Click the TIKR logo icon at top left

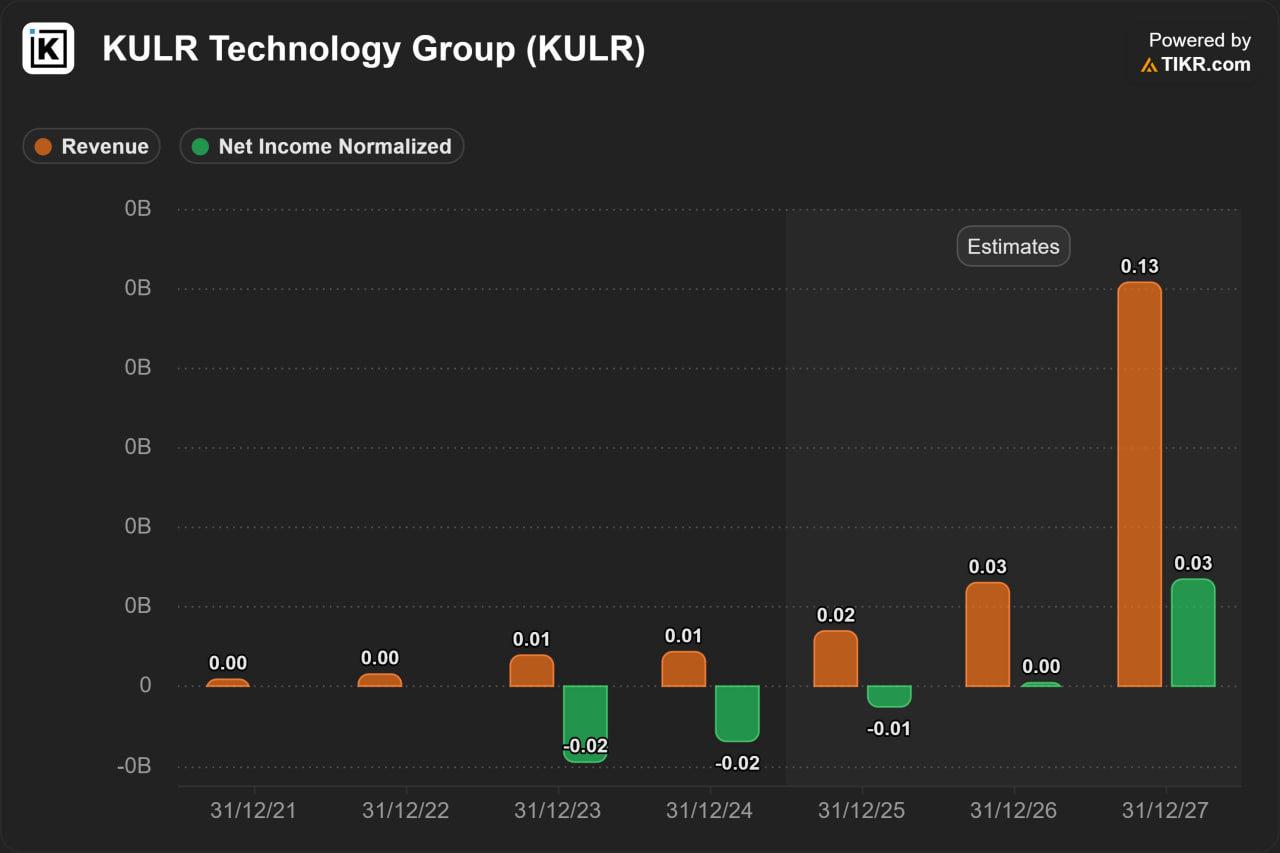(48, 48)
